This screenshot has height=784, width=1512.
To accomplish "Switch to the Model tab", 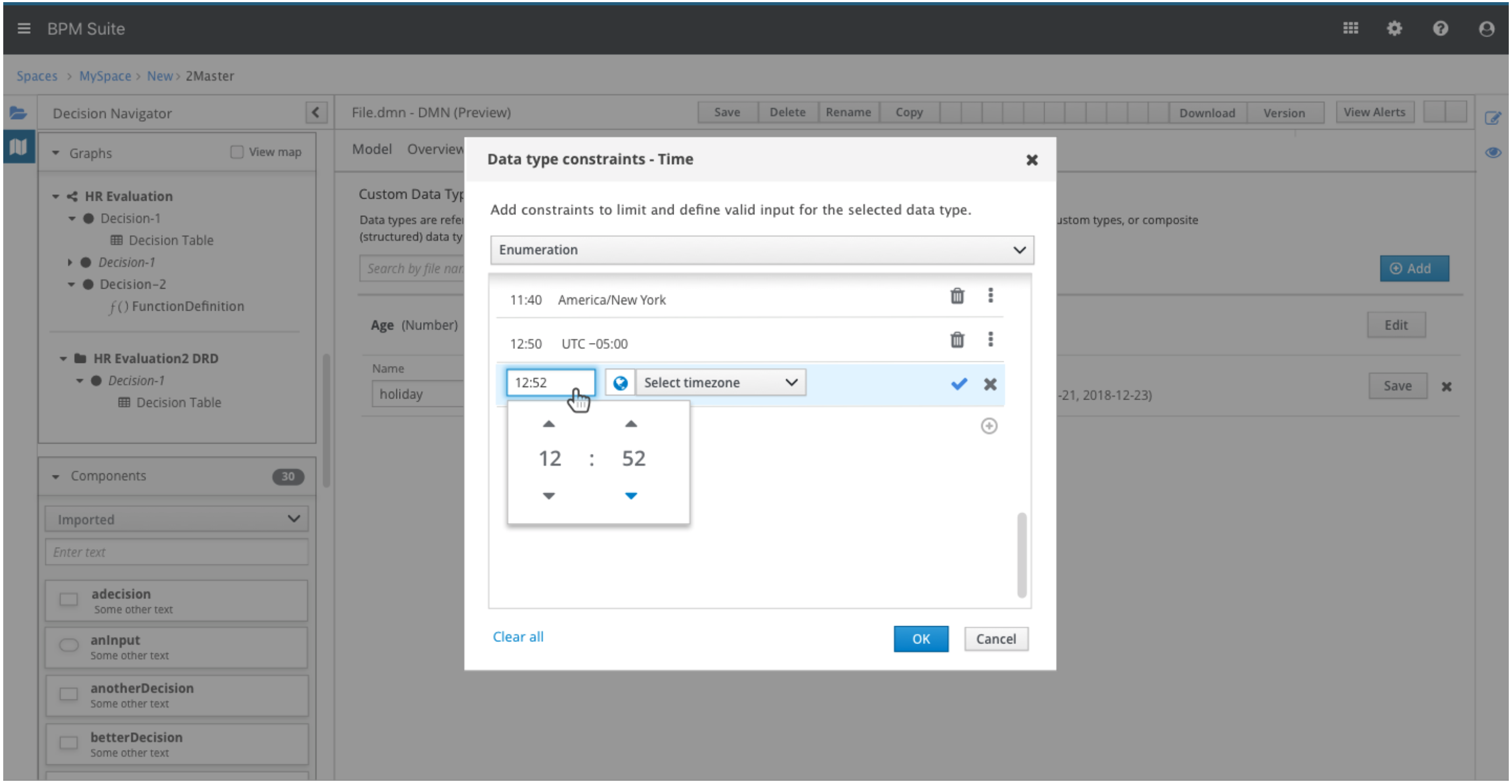I will click(x=372, y=149).
